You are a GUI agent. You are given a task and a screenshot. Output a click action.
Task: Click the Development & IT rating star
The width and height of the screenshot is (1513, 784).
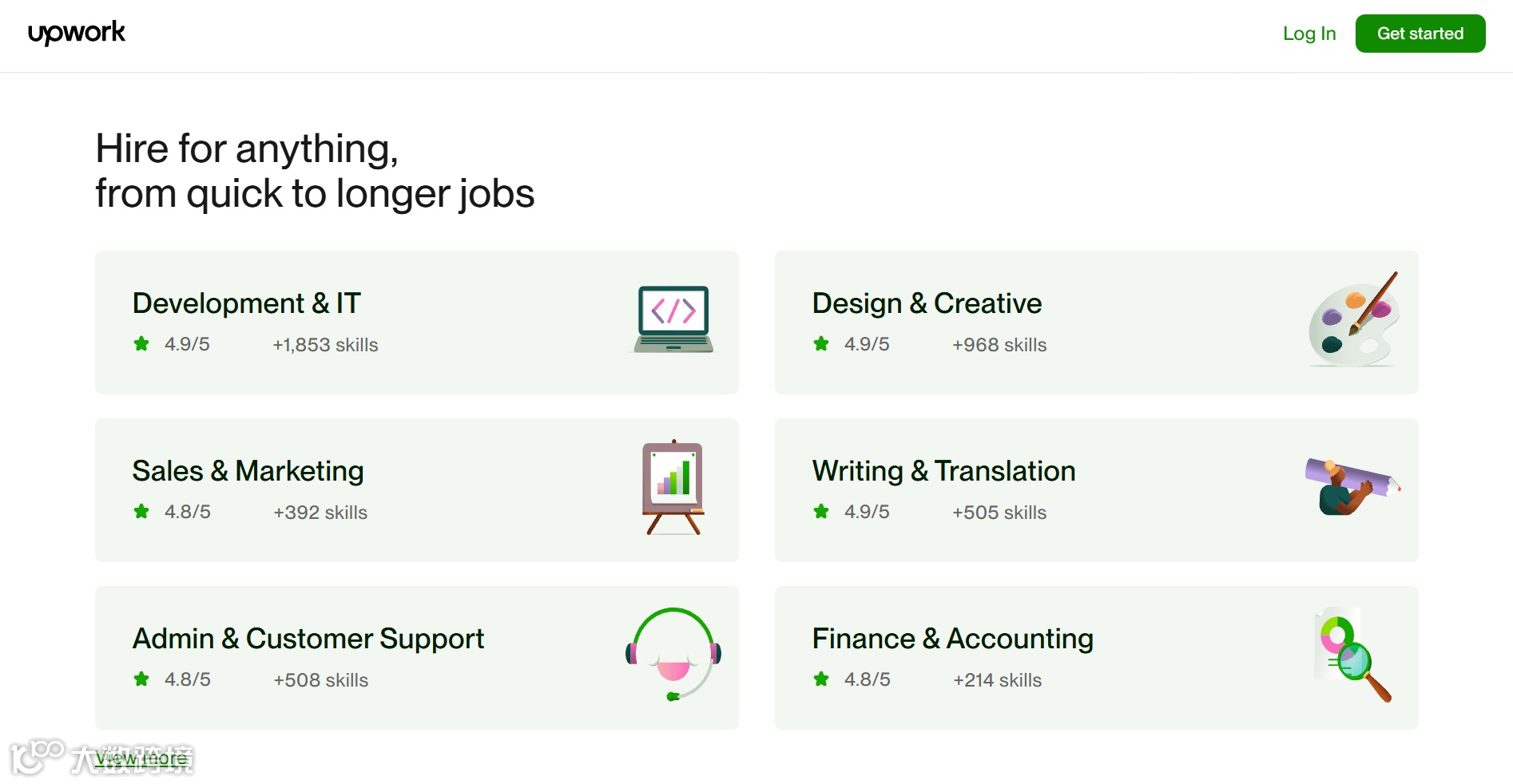click(x=141, y=344)
